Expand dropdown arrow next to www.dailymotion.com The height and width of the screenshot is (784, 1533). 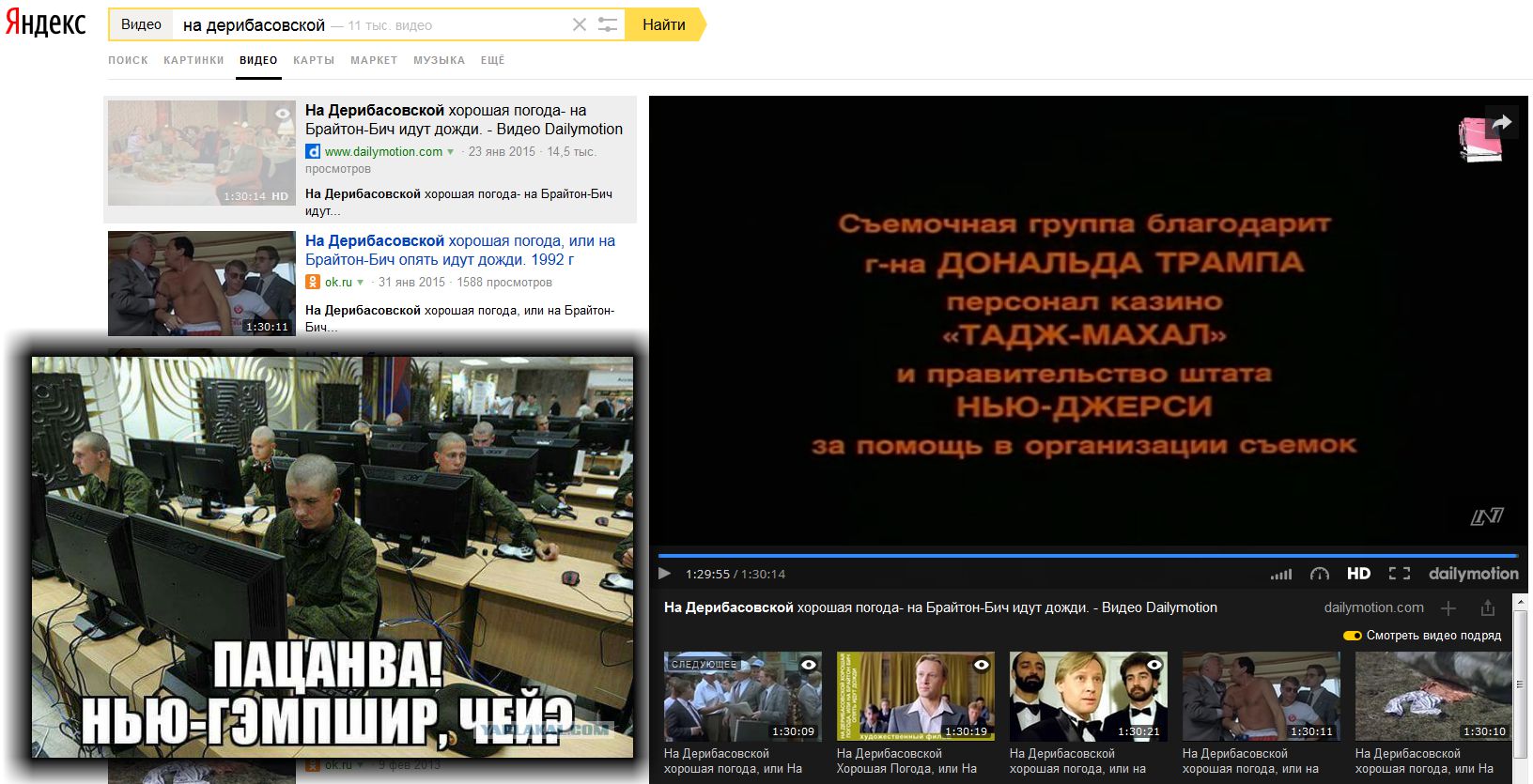[x=451, y=152]
